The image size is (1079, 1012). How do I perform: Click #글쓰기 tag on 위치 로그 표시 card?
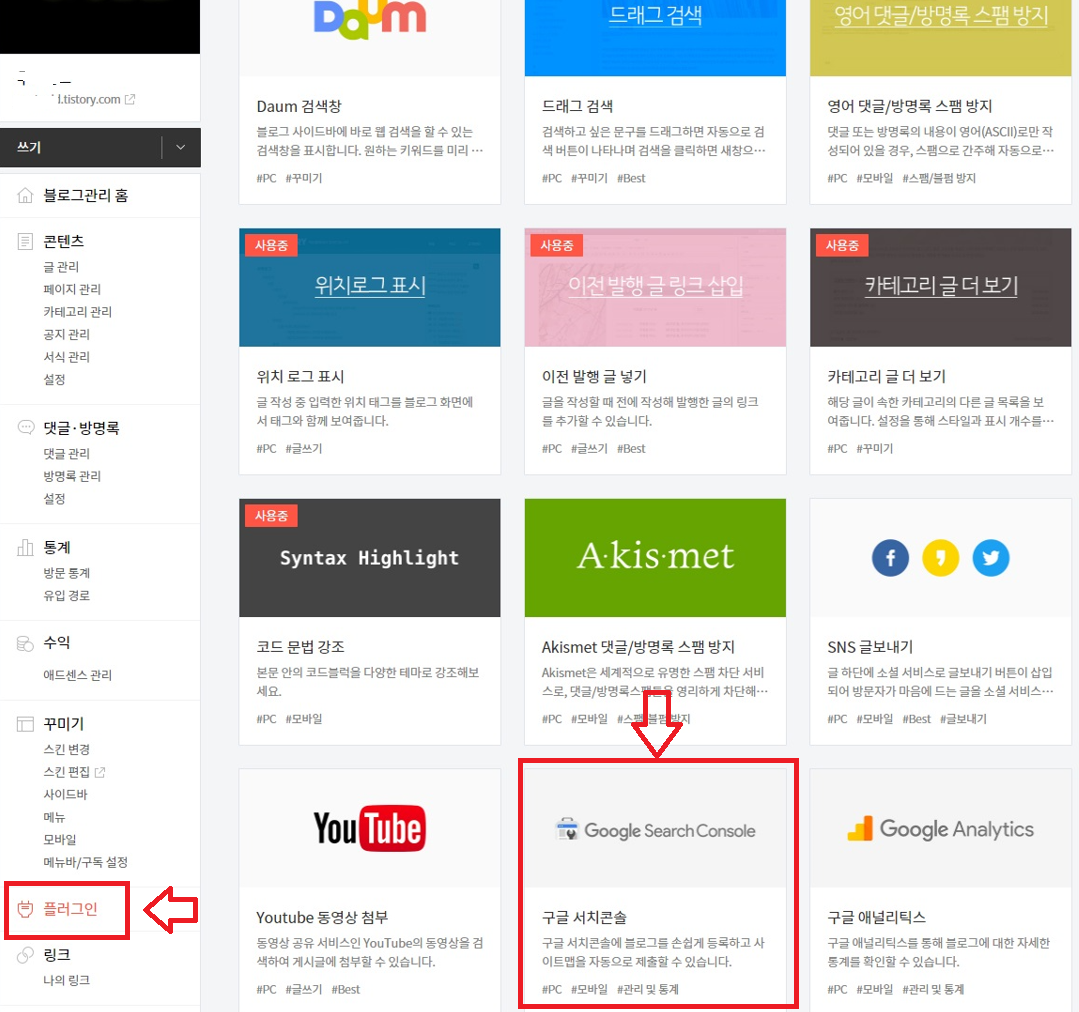(x=303, y=449)
